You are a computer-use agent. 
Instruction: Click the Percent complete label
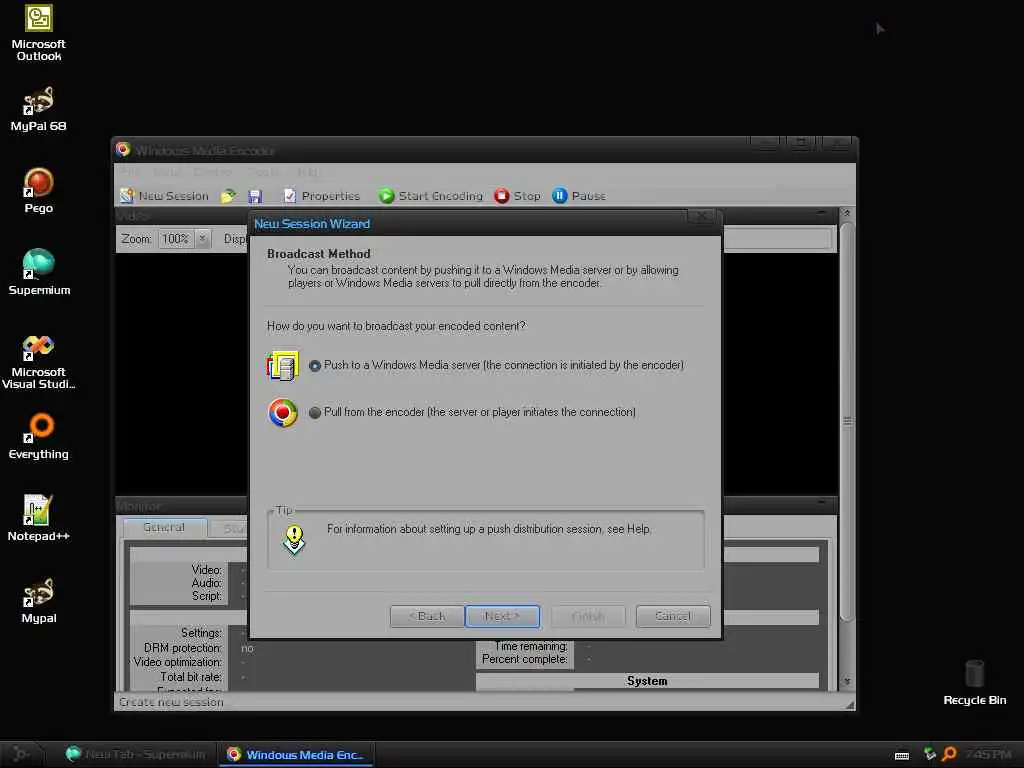(524, 659)
